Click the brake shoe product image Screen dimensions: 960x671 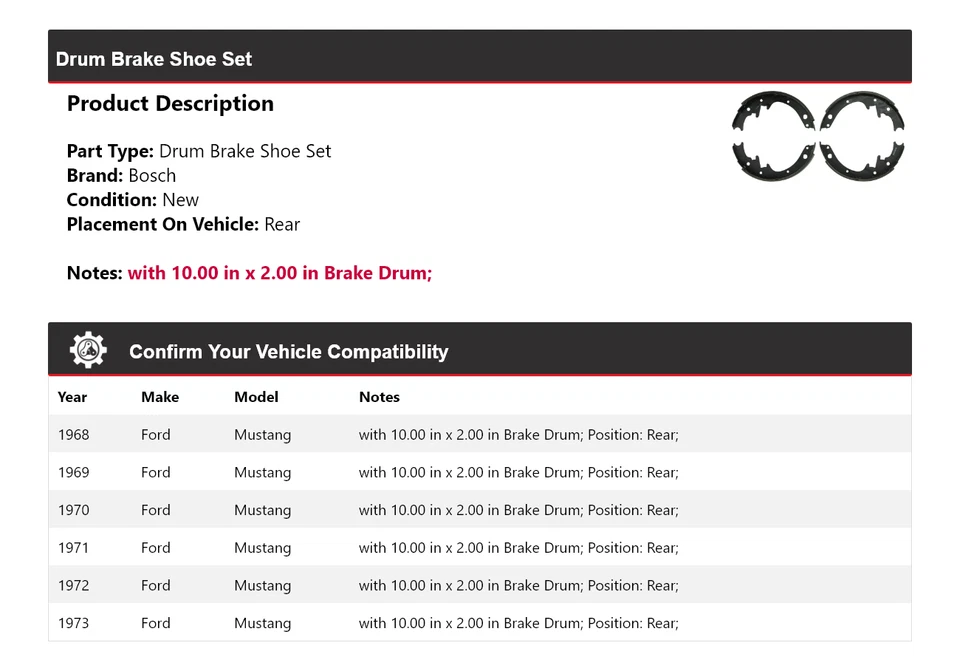pyautogui.click(x=818, y=137)
